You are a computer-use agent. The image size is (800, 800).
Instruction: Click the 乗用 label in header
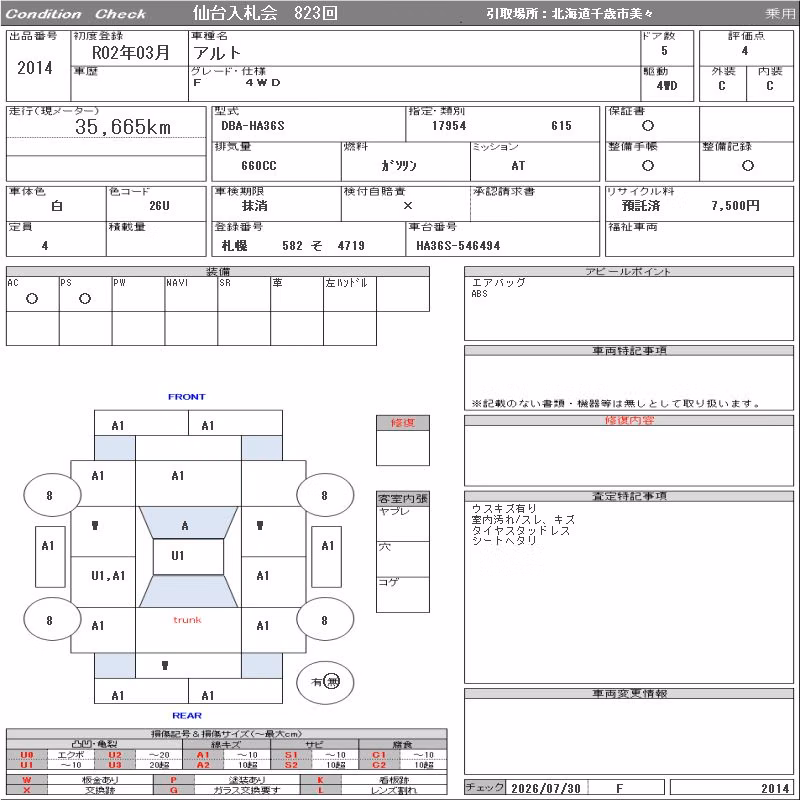pyautogui.click(x=780, y=14)
